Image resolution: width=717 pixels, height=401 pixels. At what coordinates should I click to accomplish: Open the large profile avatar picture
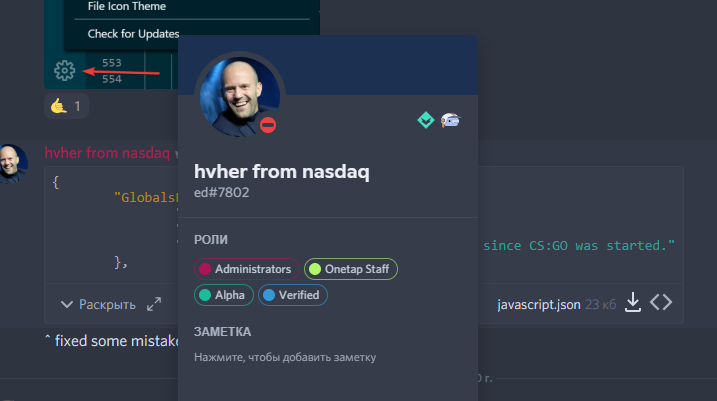(x=240, y=96)
